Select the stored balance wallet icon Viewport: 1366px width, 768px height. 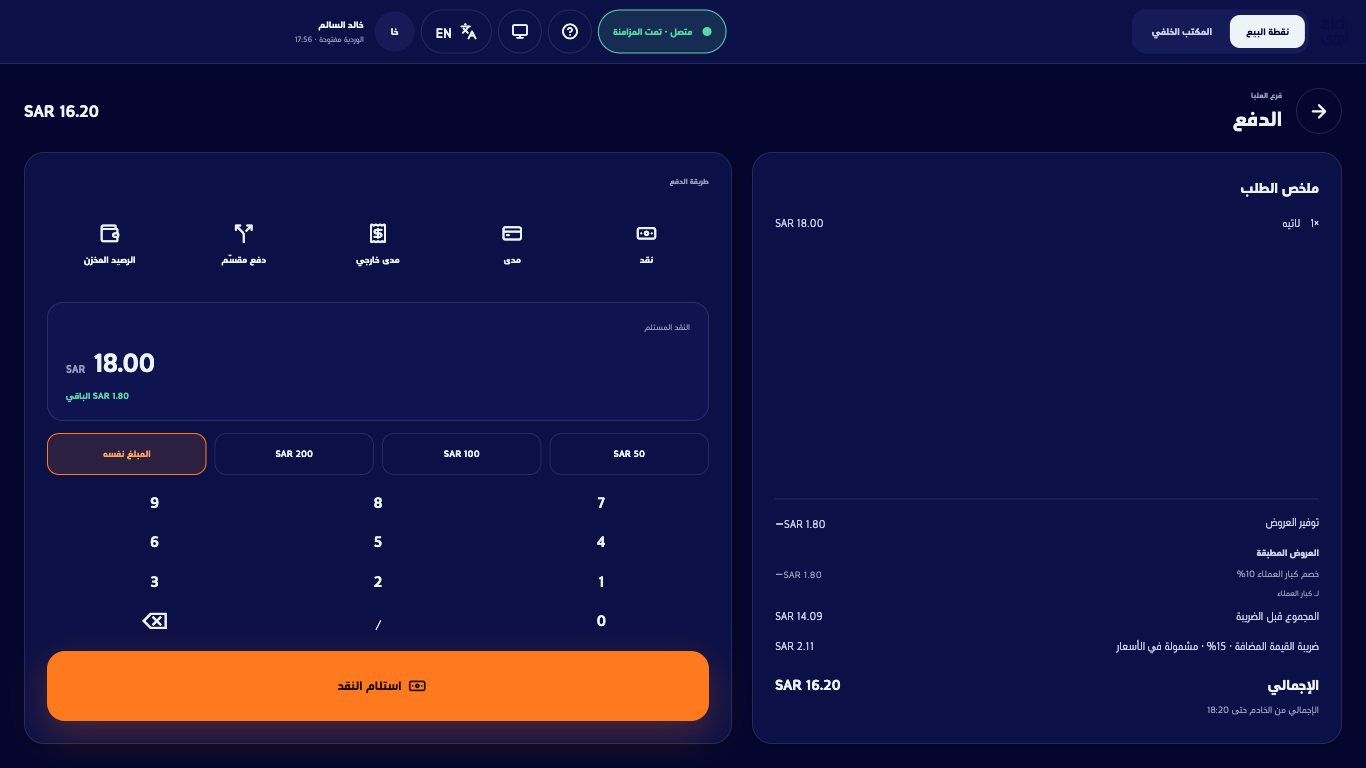(109, 233)
